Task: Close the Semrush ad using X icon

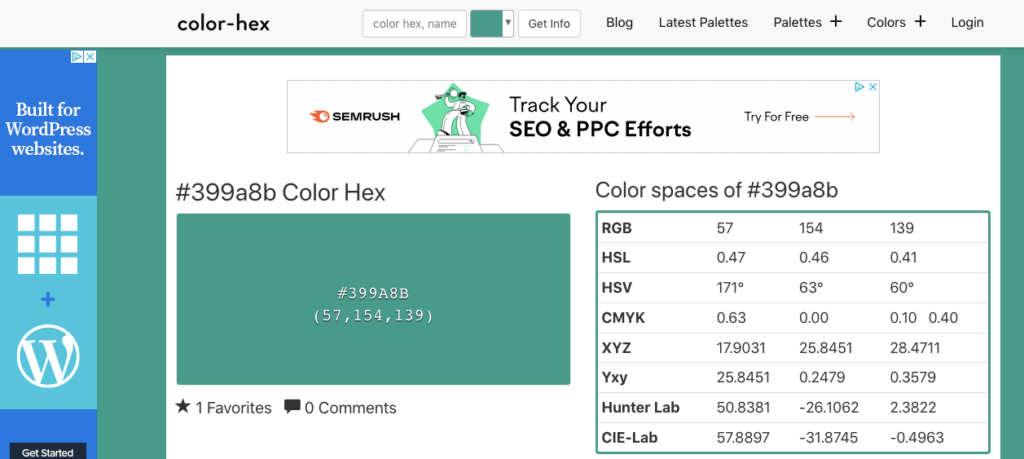Action: click(872, 88)
